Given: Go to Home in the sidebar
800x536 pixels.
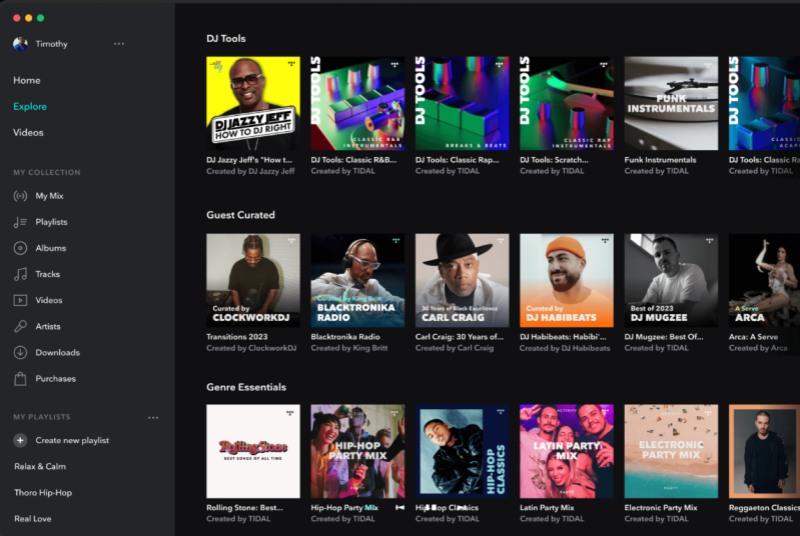Looking at the screenshot, I should coord(27,80).
